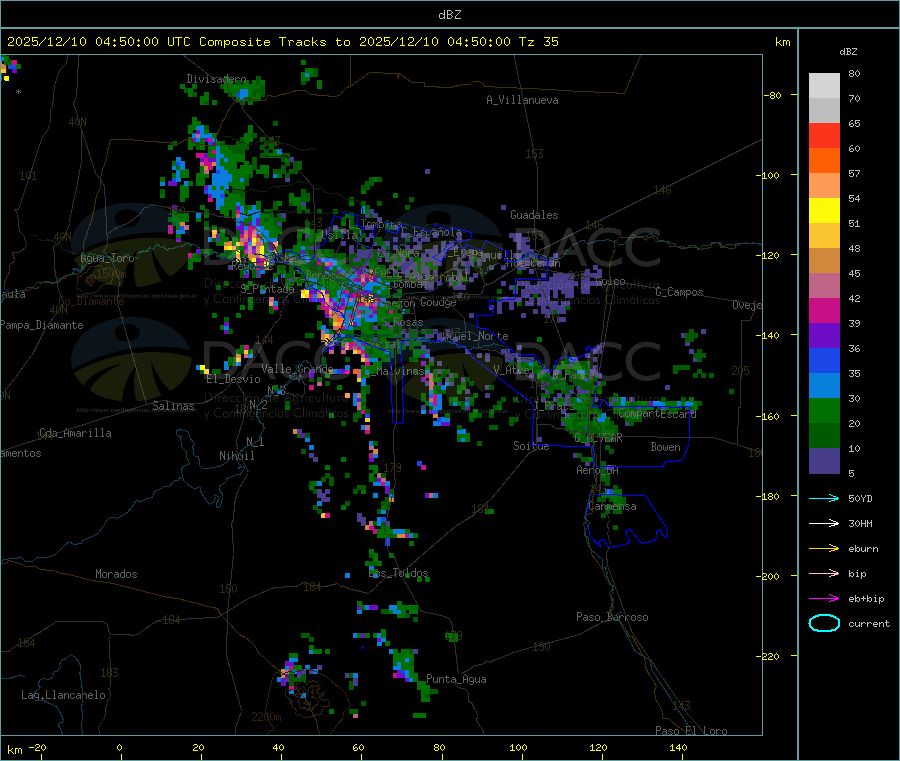Click the Soitue place label
The height and width of the screenshot is (761, 900).
click(531, 446)
